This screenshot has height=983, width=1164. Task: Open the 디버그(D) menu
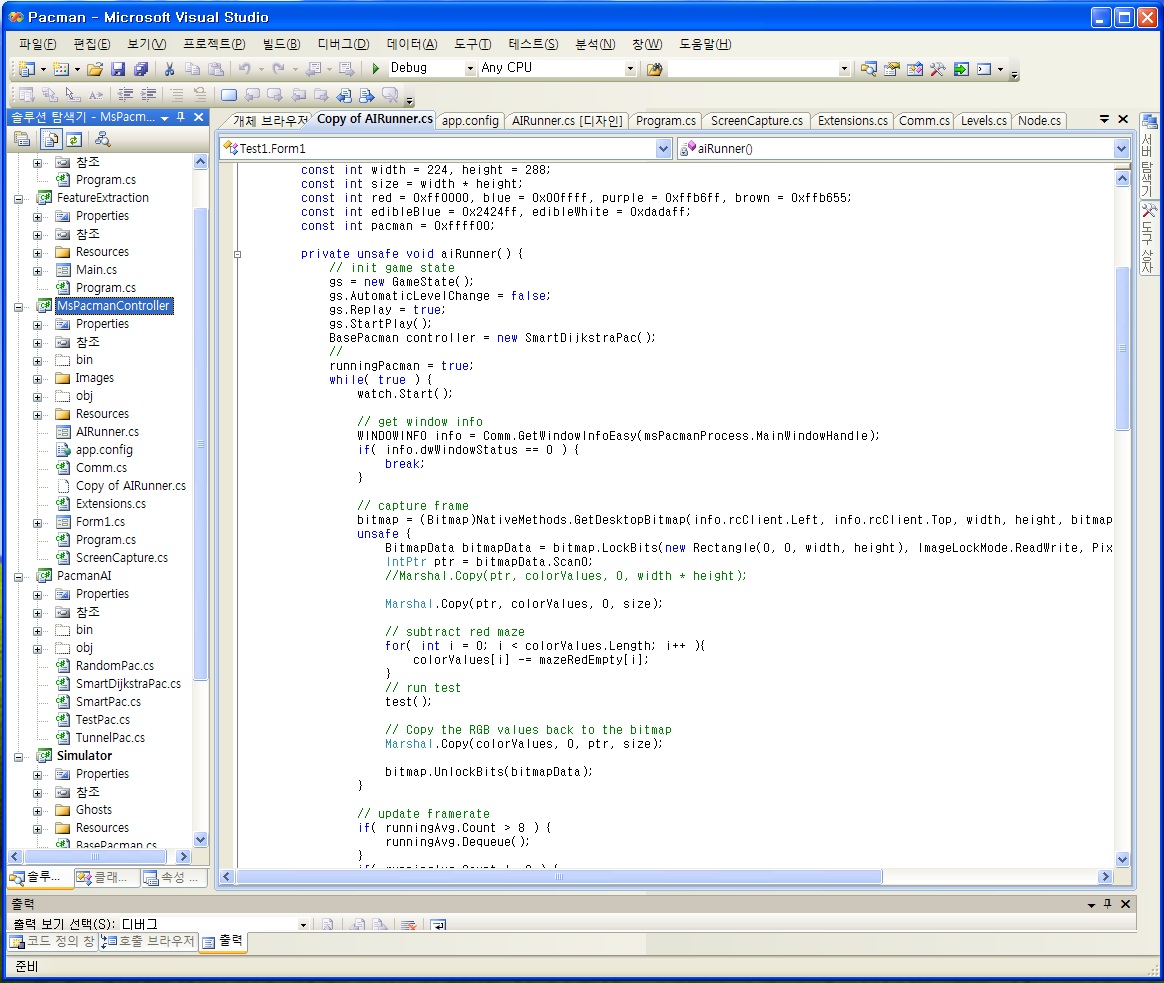[x=343, y=44]
